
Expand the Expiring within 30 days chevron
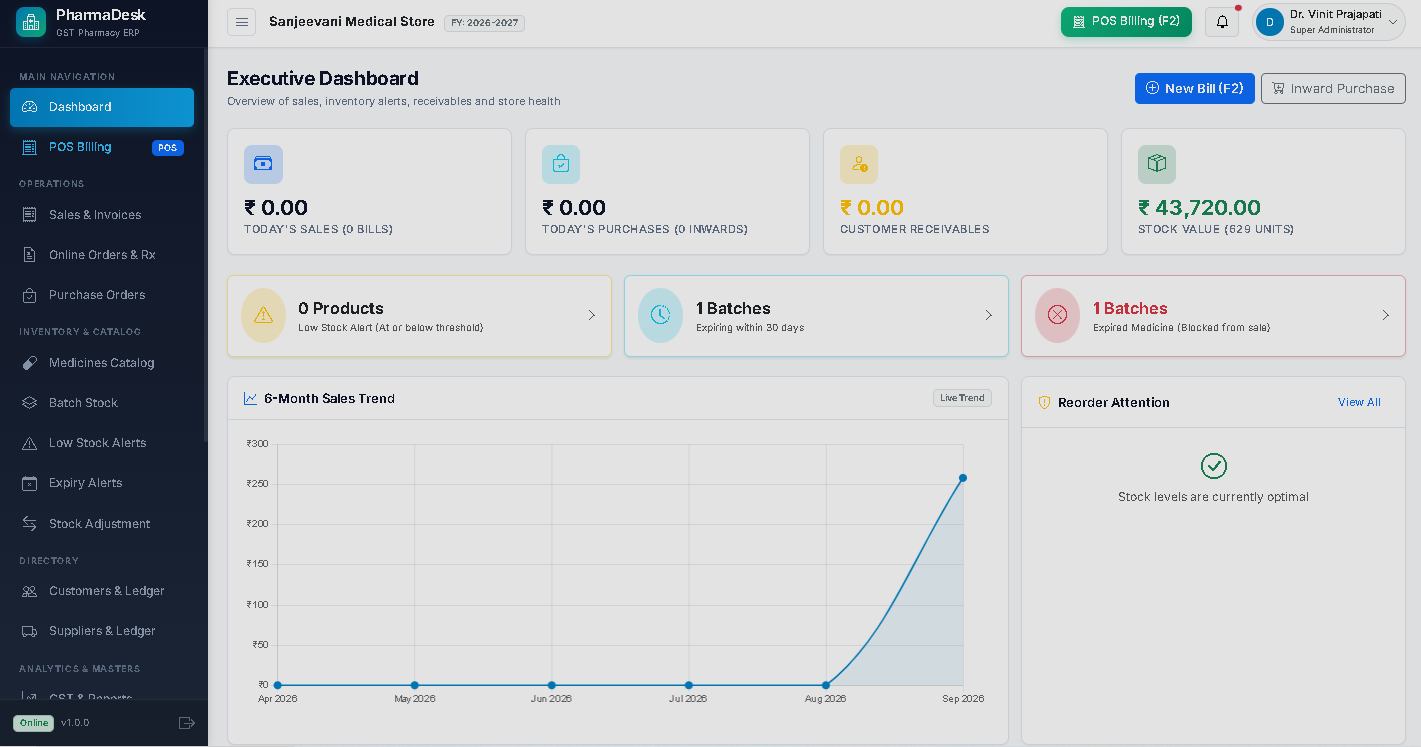(988, 315)
